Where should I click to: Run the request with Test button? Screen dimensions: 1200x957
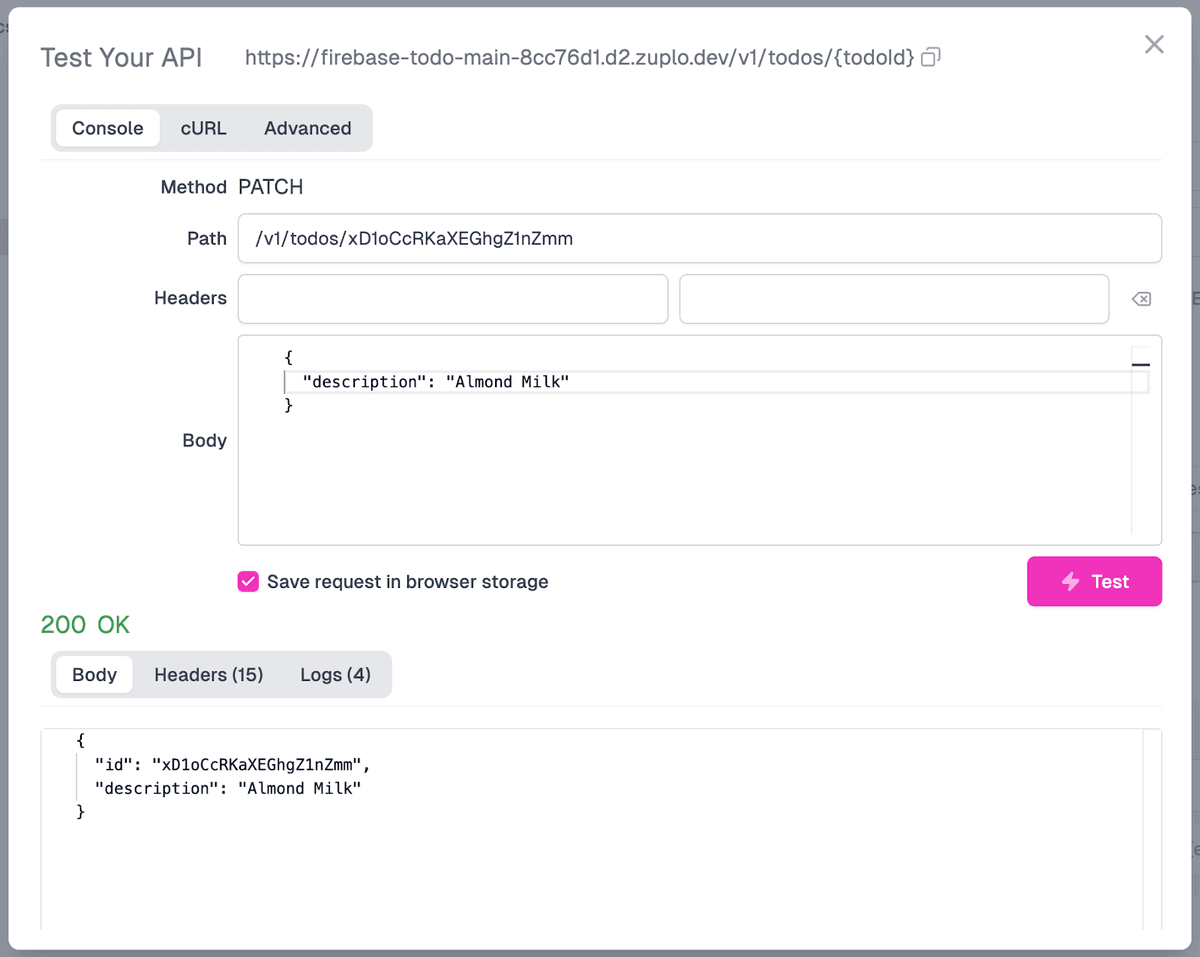1094,581
